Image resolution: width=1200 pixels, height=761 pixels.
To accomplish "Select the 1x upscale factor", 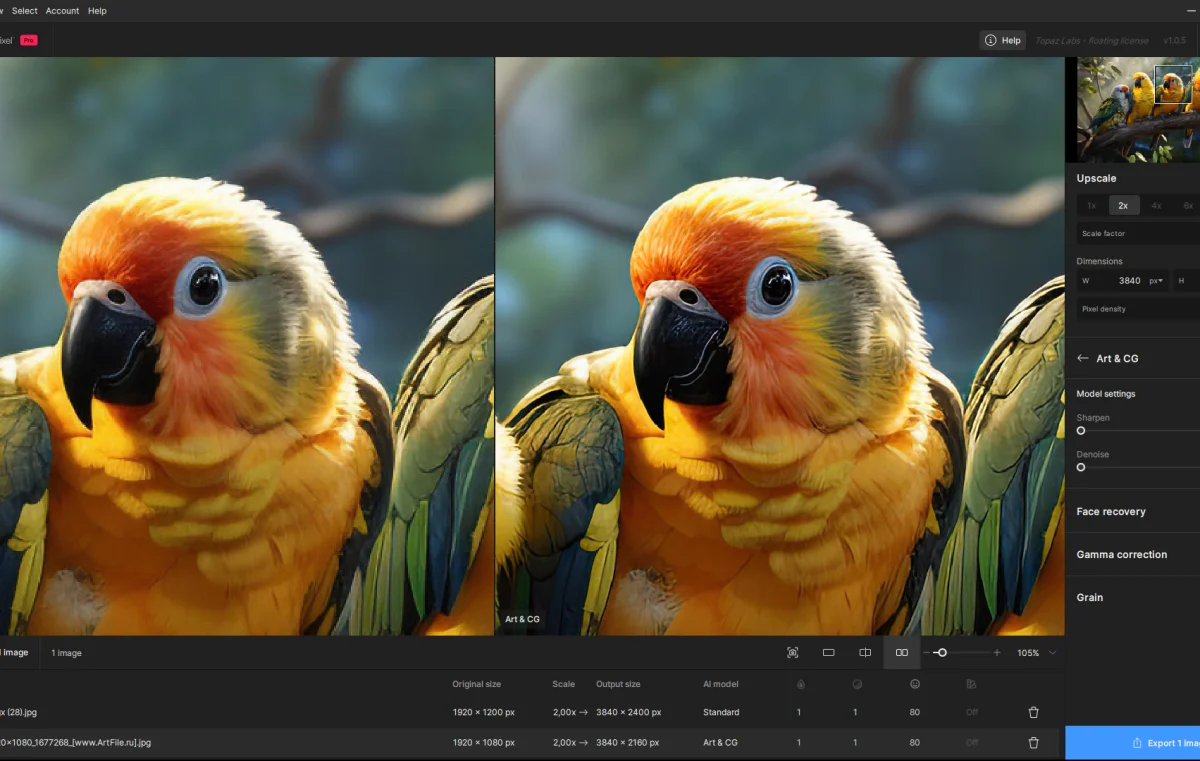I will pyautogui.click(x=1091, y=205).
